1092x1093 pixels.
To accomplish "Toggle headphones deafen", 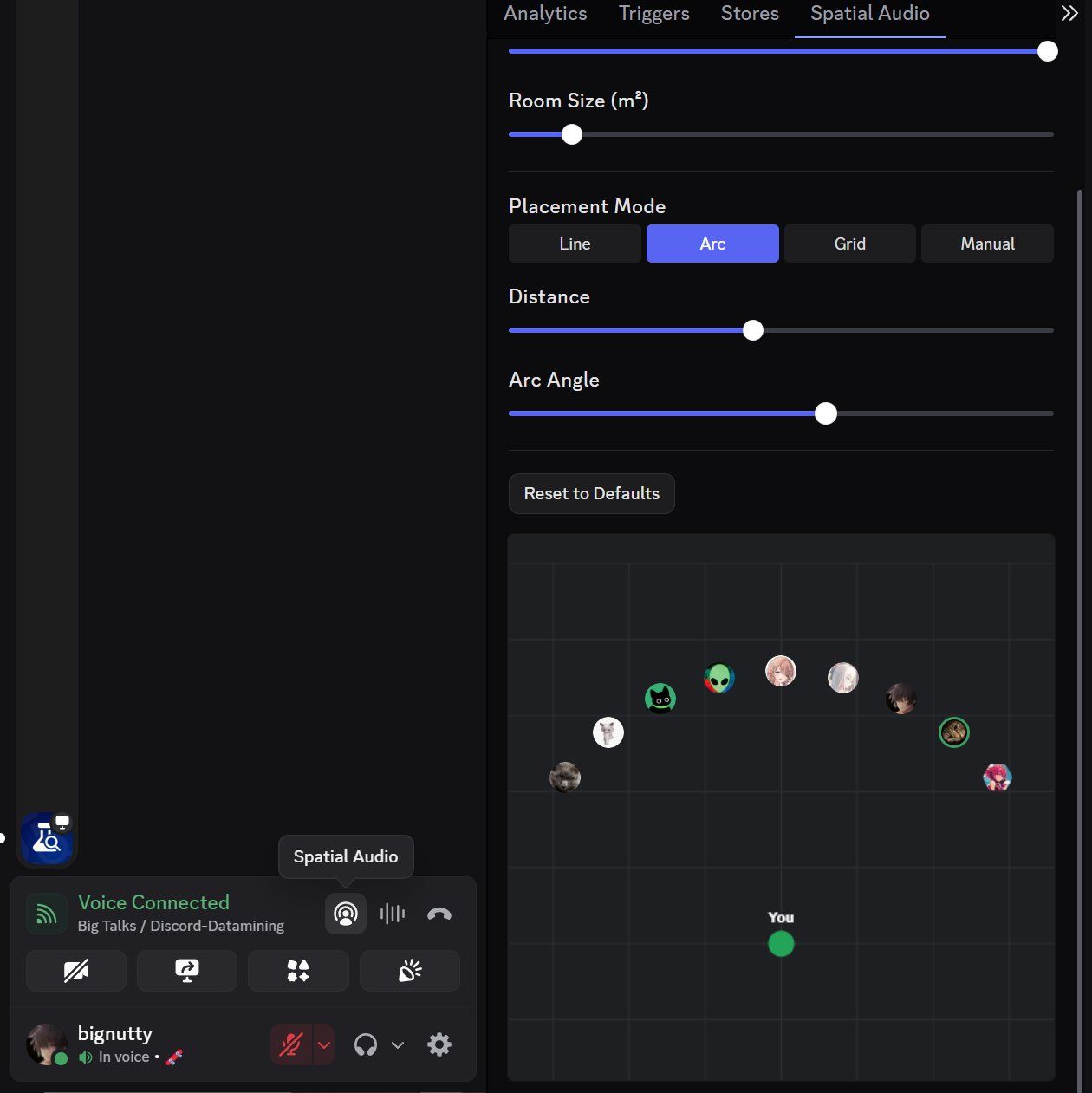I will (x=366, y=1044).
